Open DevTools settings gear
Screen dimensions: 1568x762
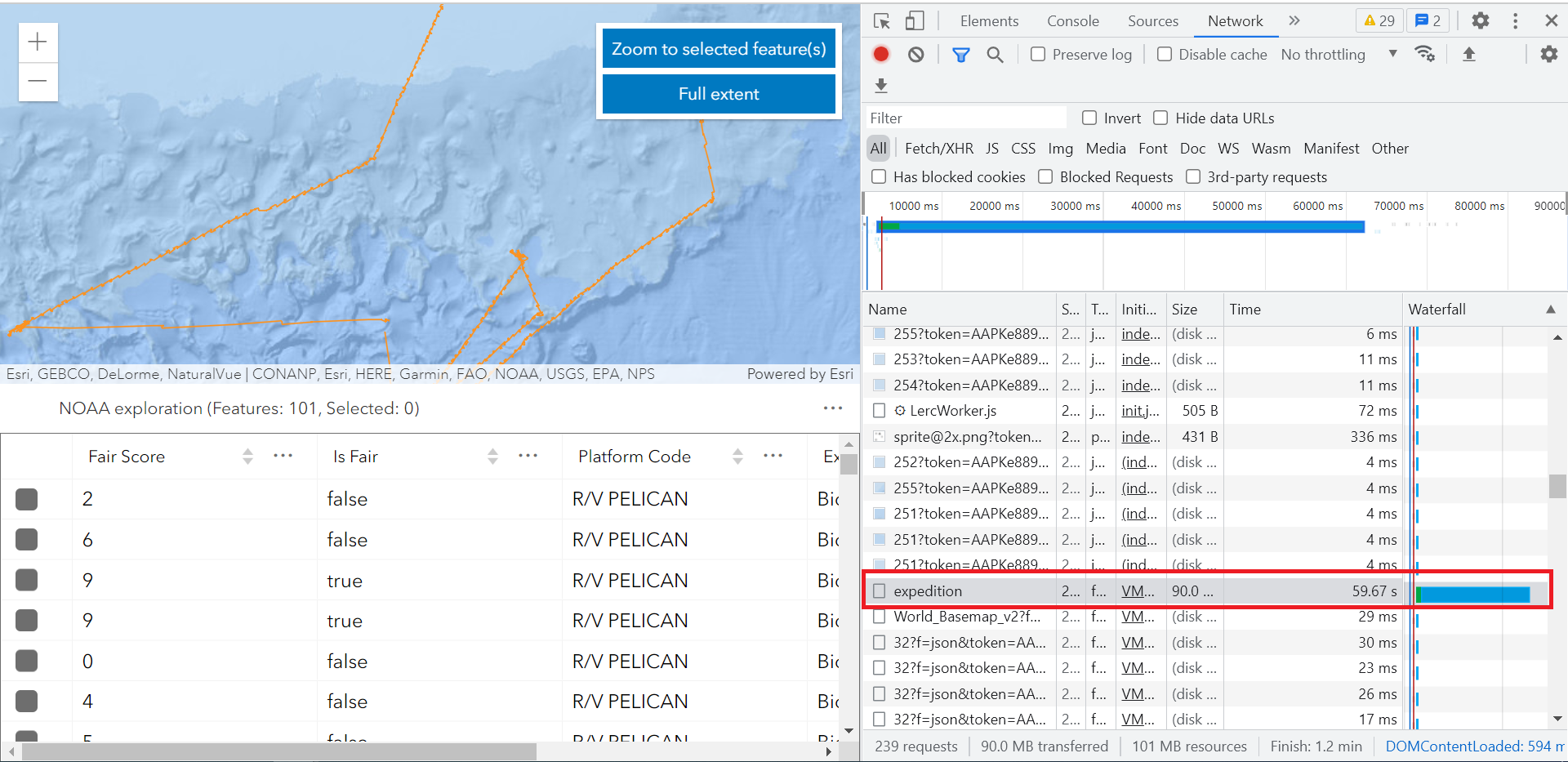tap(1480, 21)
